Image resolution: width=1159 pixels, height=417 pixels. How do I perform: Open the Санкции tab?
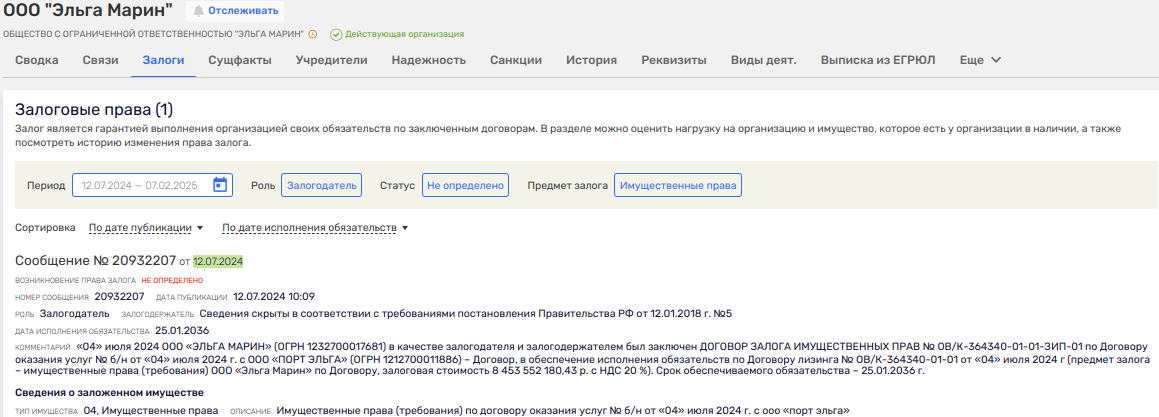coord(516,61)
